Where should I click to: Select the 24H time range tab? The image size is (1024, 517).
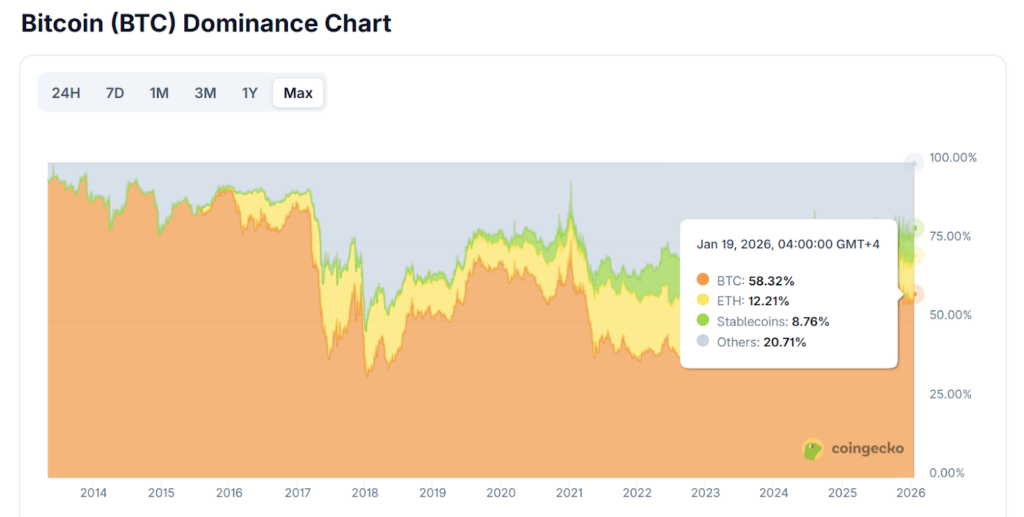tap(65, 93)
